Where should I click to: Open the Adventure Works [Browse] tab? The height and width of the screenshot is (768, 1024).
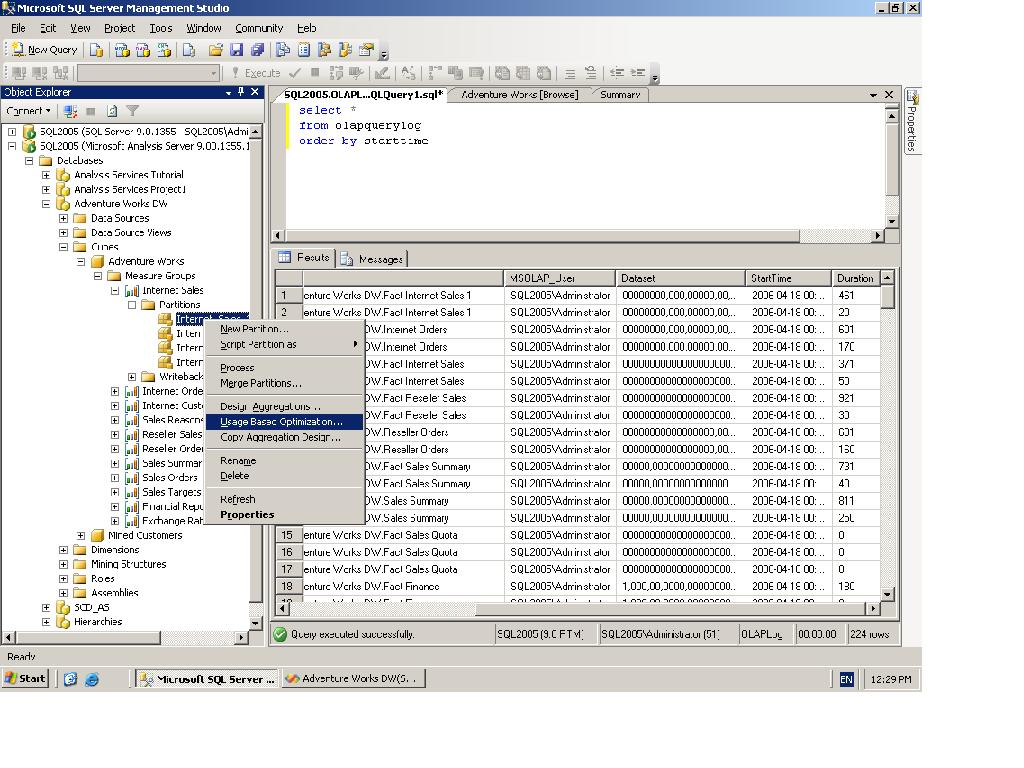click(519, 95)
